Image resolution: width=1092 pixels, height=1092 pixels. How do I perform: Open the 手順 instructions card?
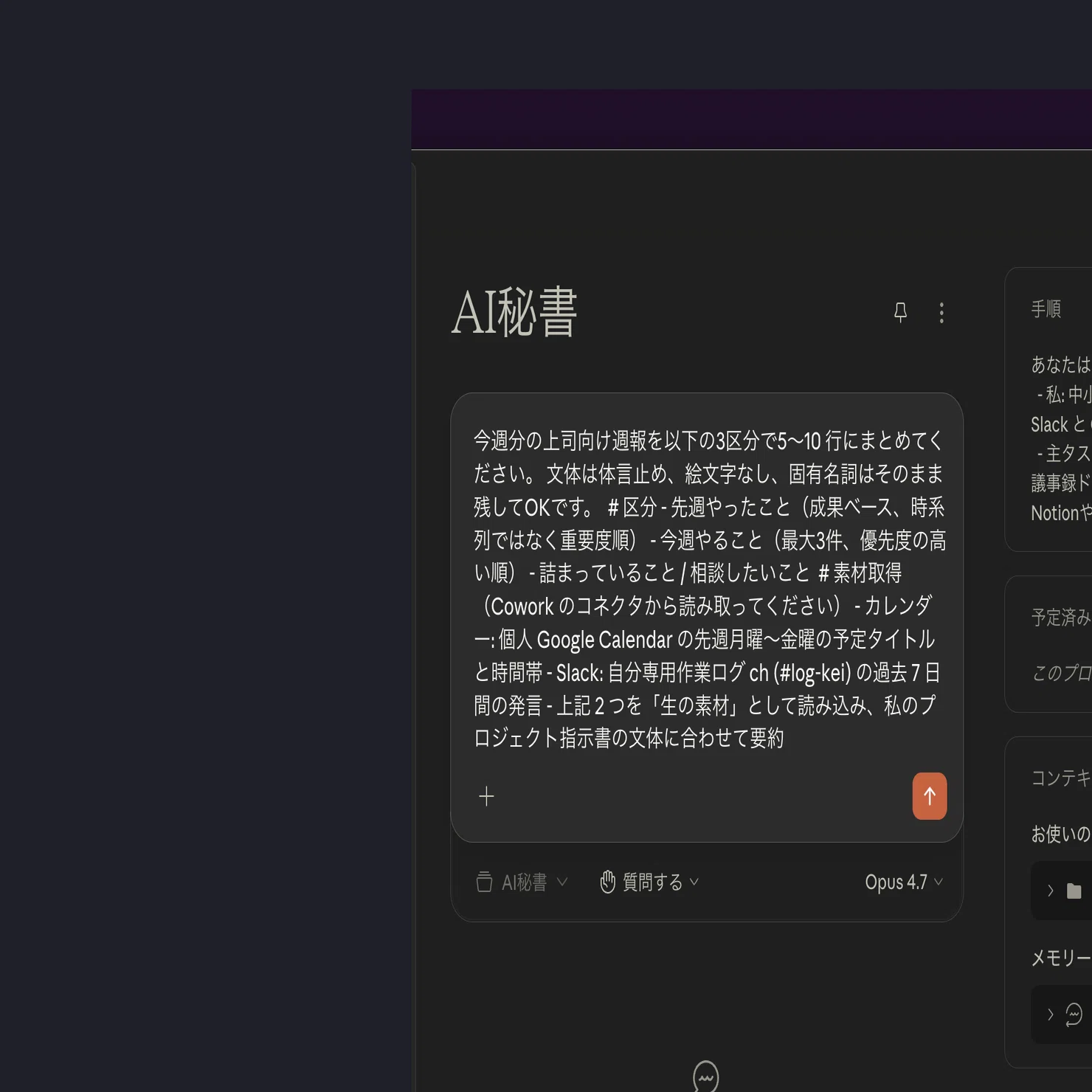tap(1048, 409)
